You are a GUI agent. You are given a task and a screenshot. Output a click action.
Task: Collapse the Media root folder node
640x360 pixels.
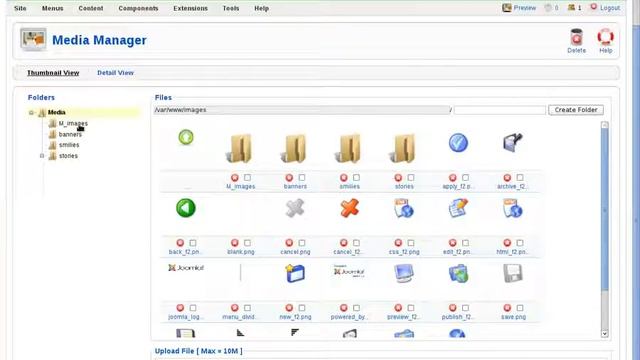tap(31, 112)
